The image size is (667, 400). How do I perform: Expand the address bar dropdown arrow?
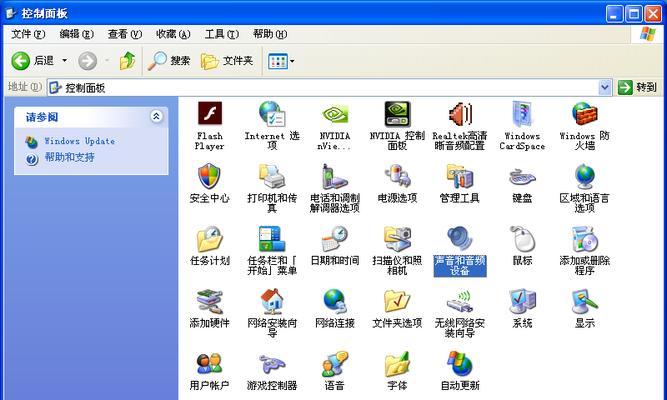605,88
